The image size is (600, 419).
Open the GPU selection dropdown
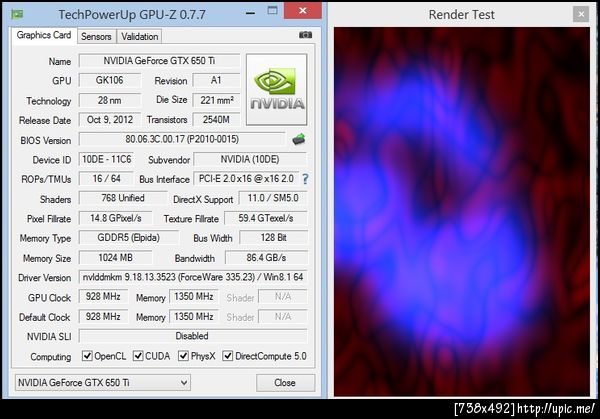103,383
